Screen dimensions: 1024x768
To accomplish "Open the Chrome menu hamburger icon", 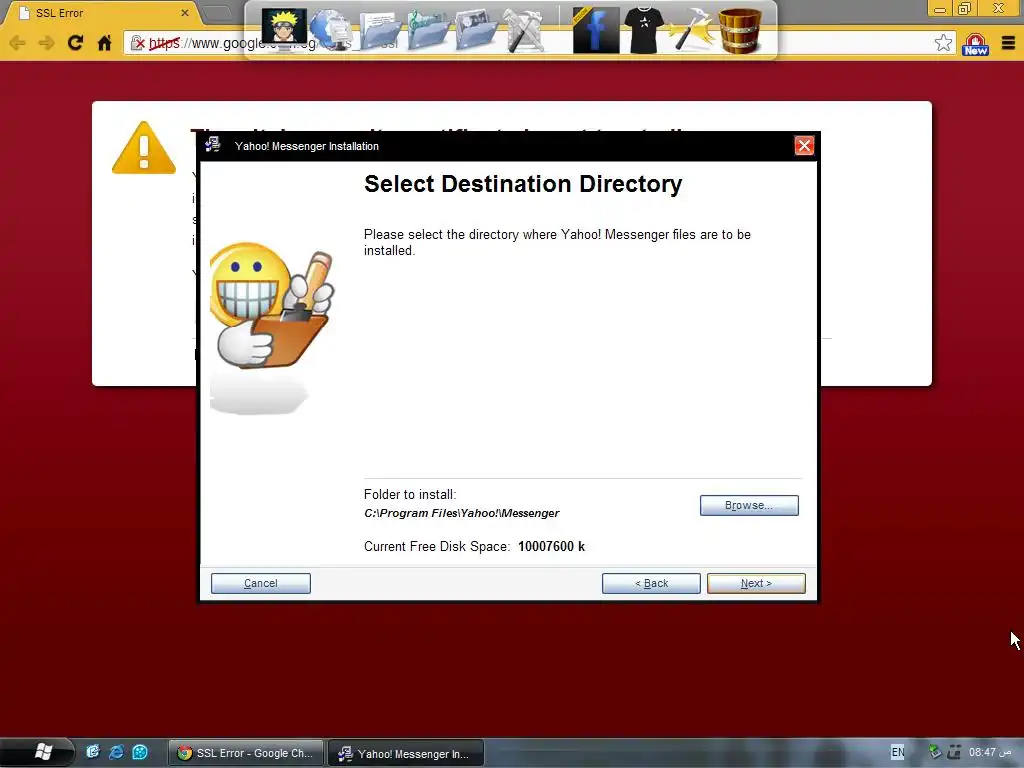I will pyautogui.click(x=1008, y=43).
